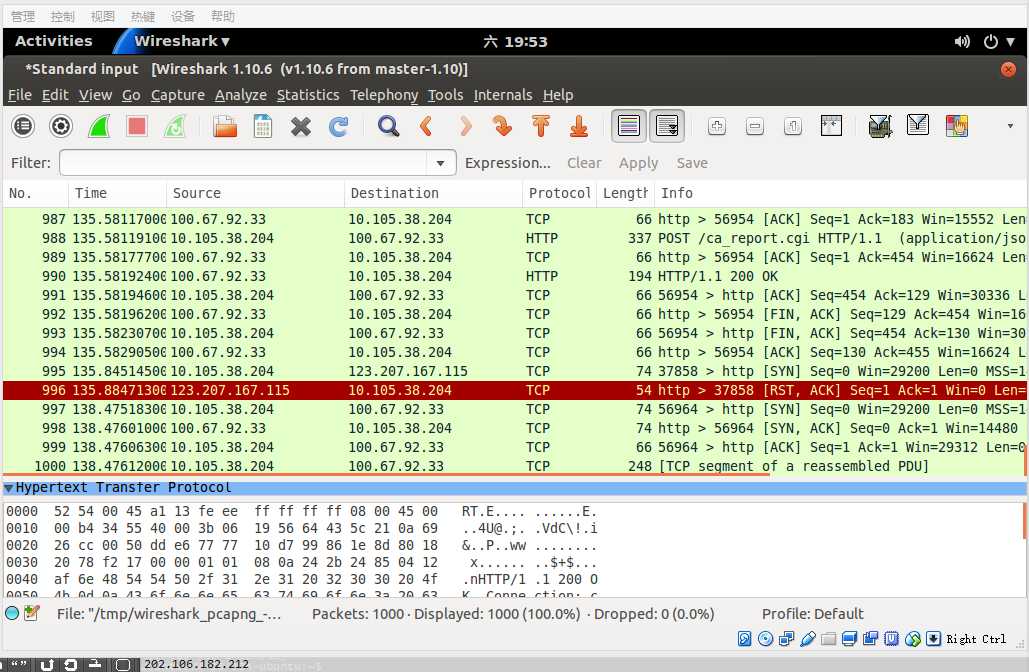Select packet 990 HTTP/1.1 200 OK
This screenshot has width=1029, height=672.
pos(514,276)
